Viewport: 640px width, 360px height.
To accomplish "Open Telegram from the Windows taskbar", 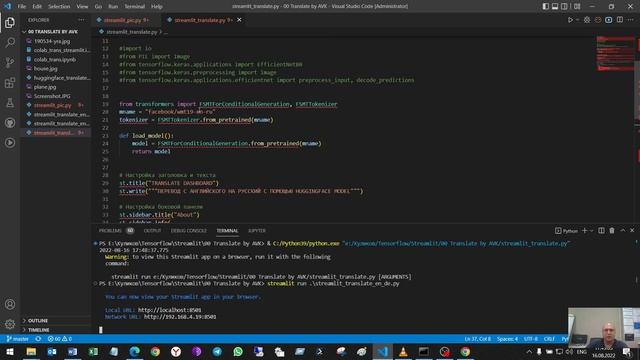I will point(217,351).
